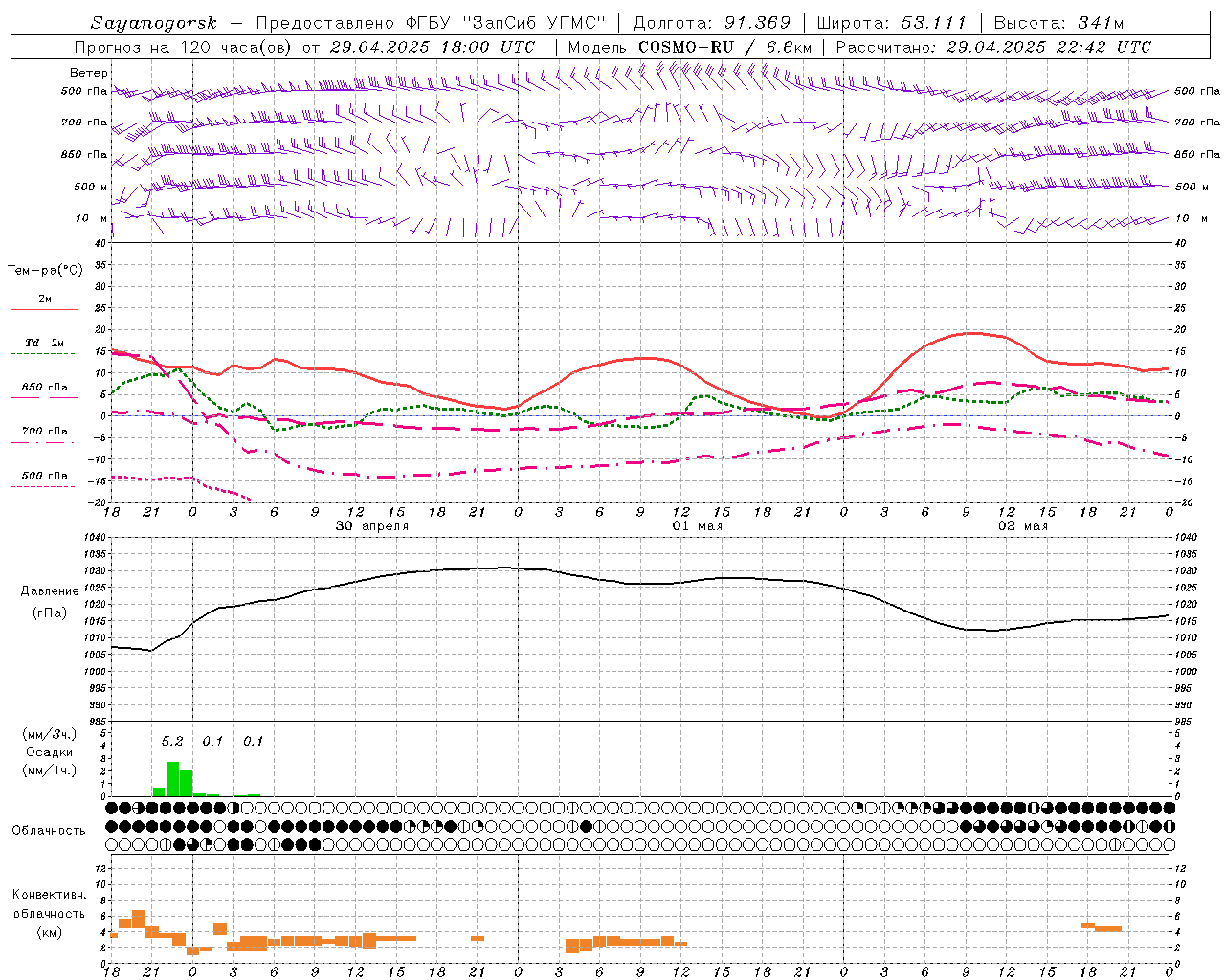This screenshot has width=1225, height=980.
Task: Click the Ветер wind section label
Action: [89, 73]
